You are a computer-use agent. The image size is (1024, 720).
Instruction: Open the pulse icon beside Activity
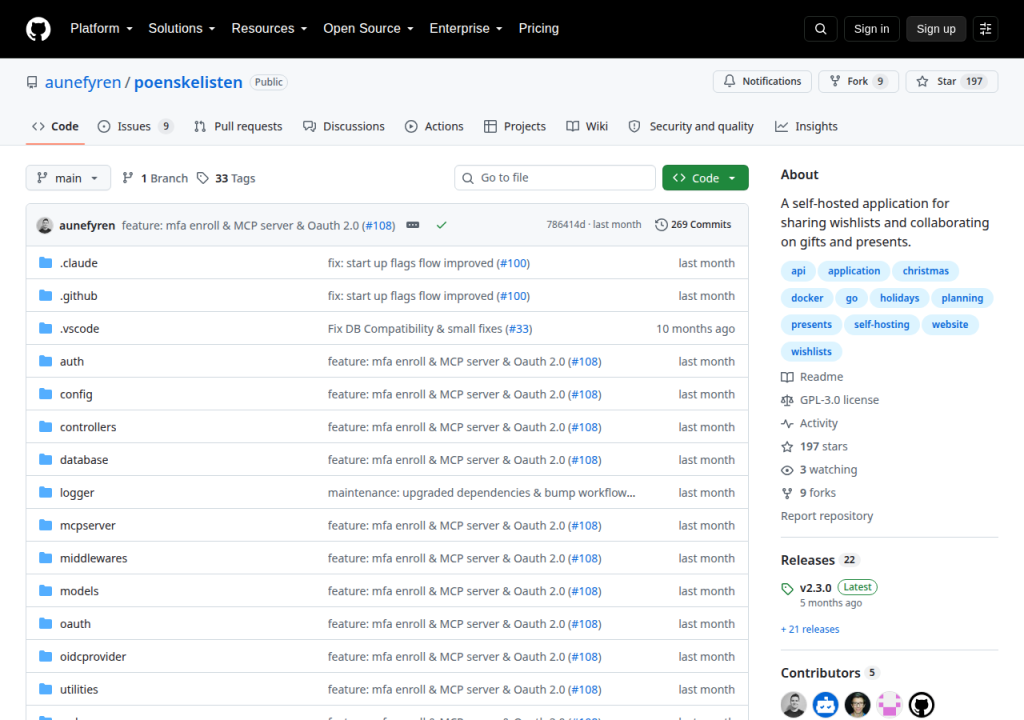tap(787, 423)
